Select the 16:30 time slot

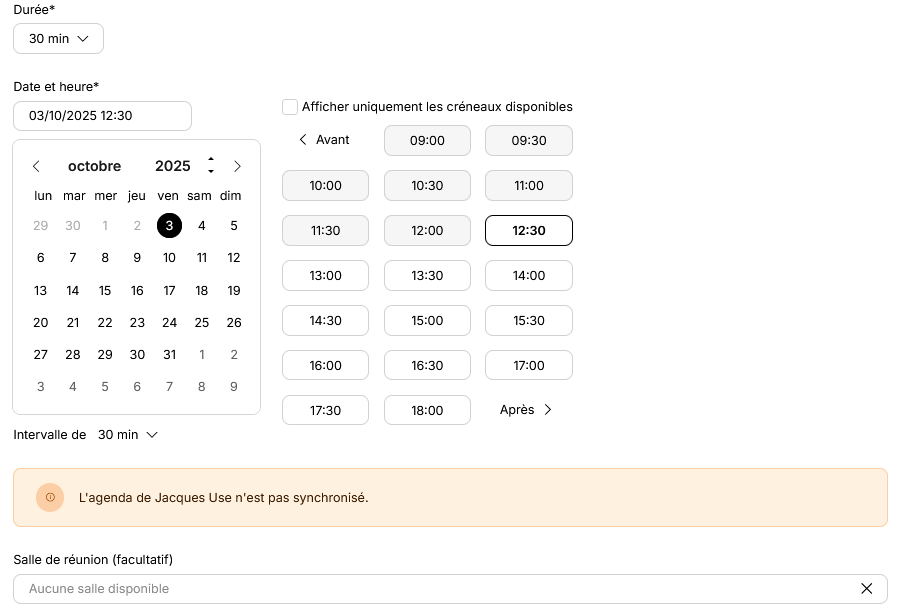click(427, 366)
